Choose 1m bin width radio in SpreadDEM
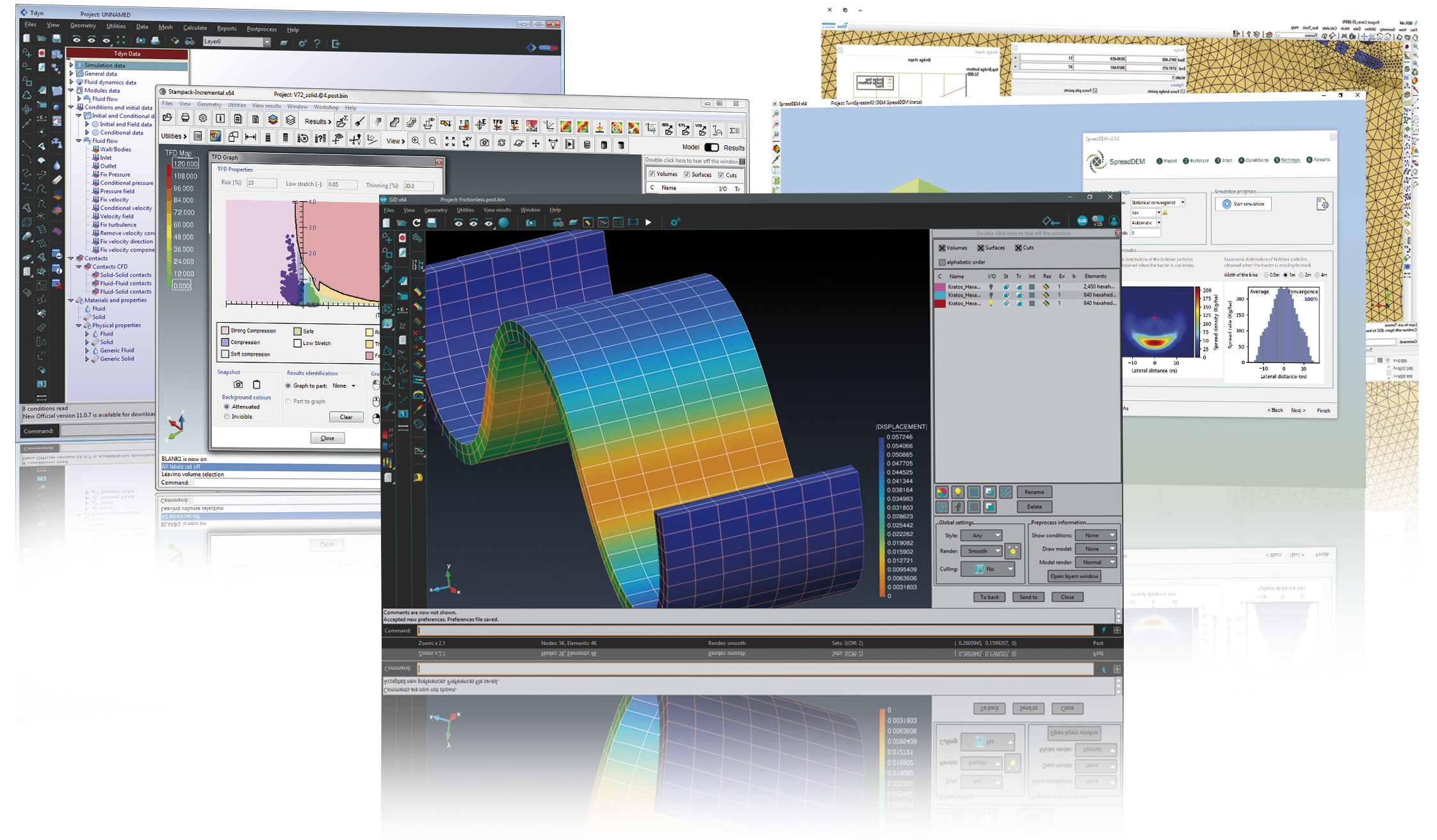Screen dimensions: 1437x840 1285,275
